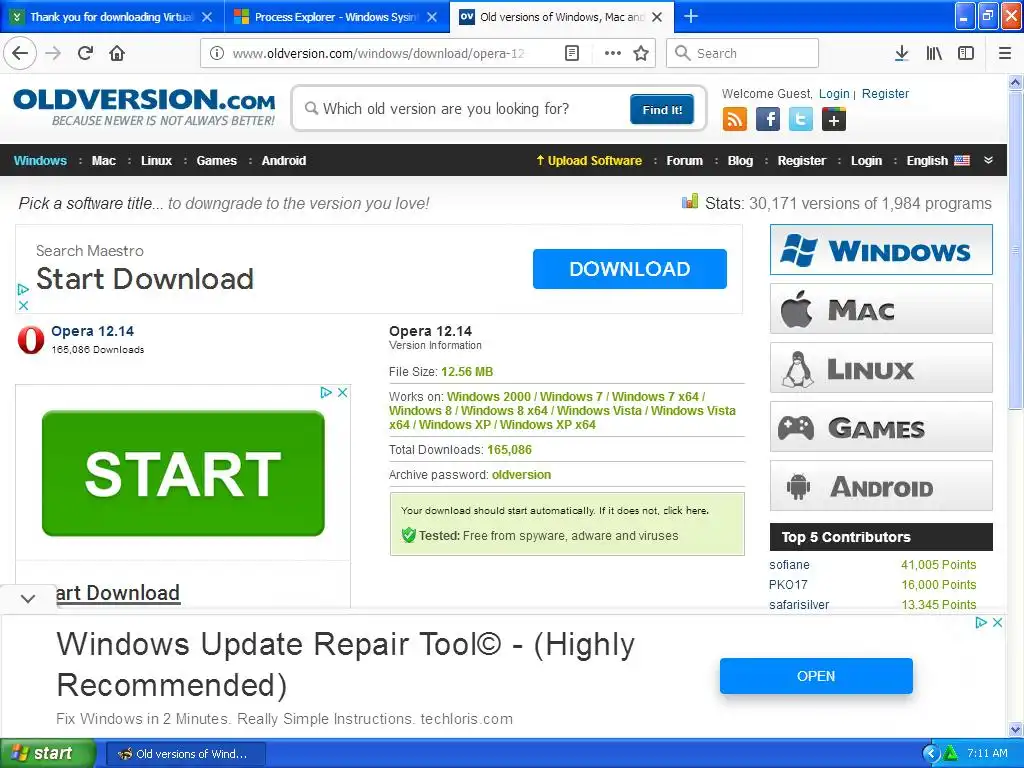Expand the English language dropdown
This screenshot has width=1024, height=768.
pyautogui.click(x=938, y=161)
